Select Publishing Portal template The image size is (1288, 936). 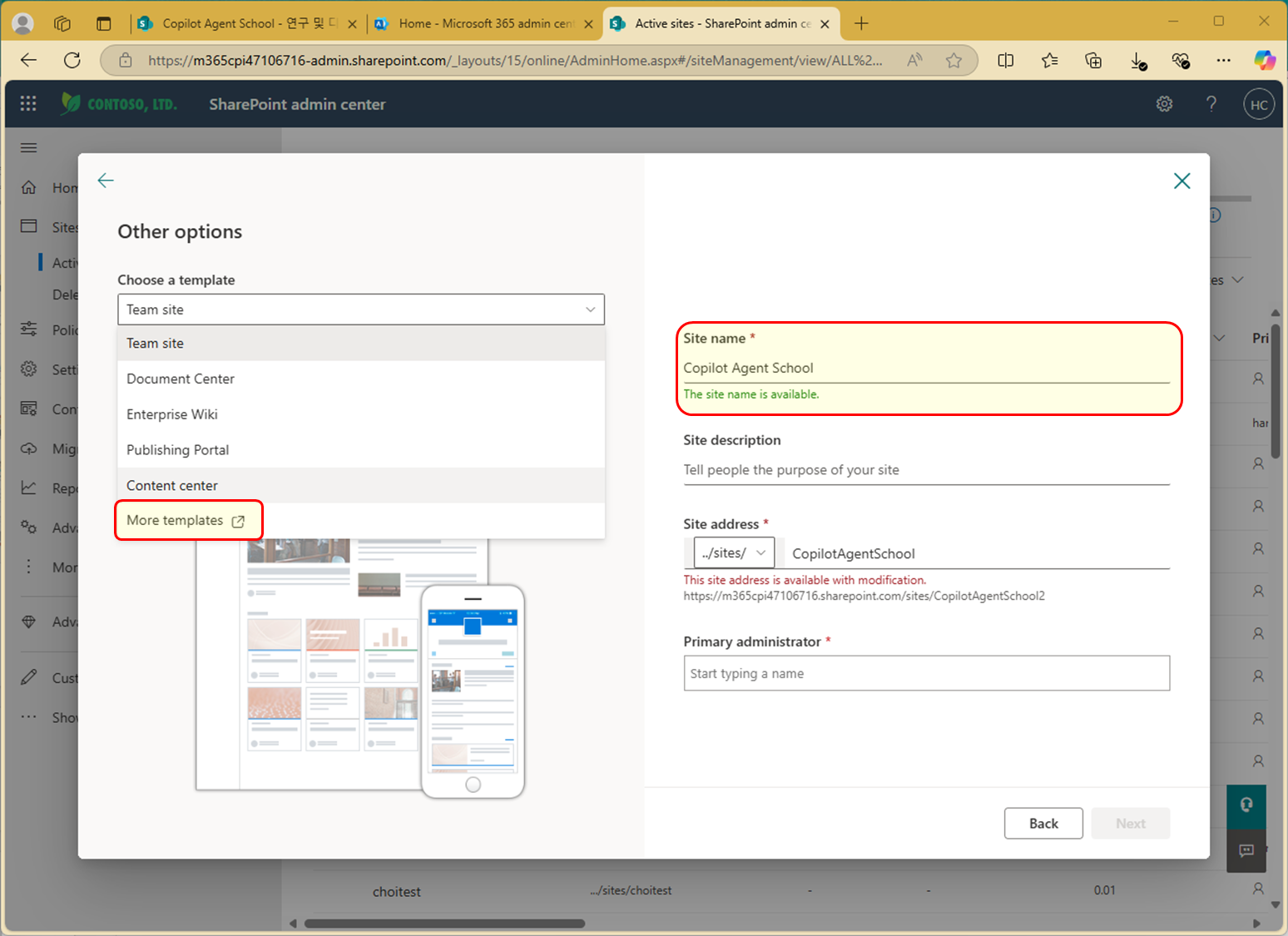361,450
